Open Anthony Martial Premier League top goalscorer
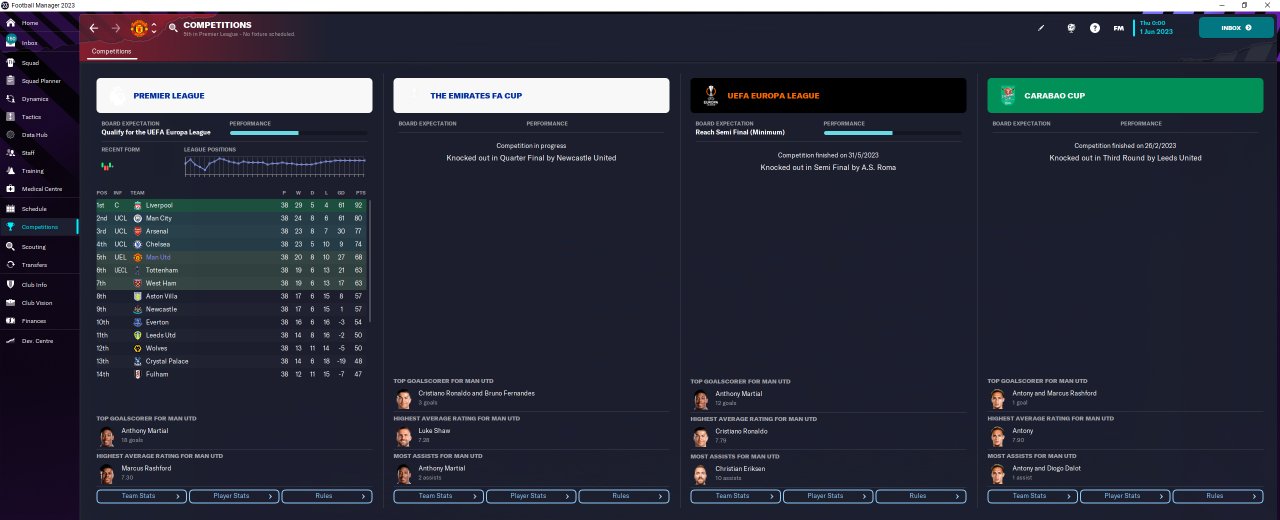Screen dimensions: 1280x520 click(x=145, y=430)
